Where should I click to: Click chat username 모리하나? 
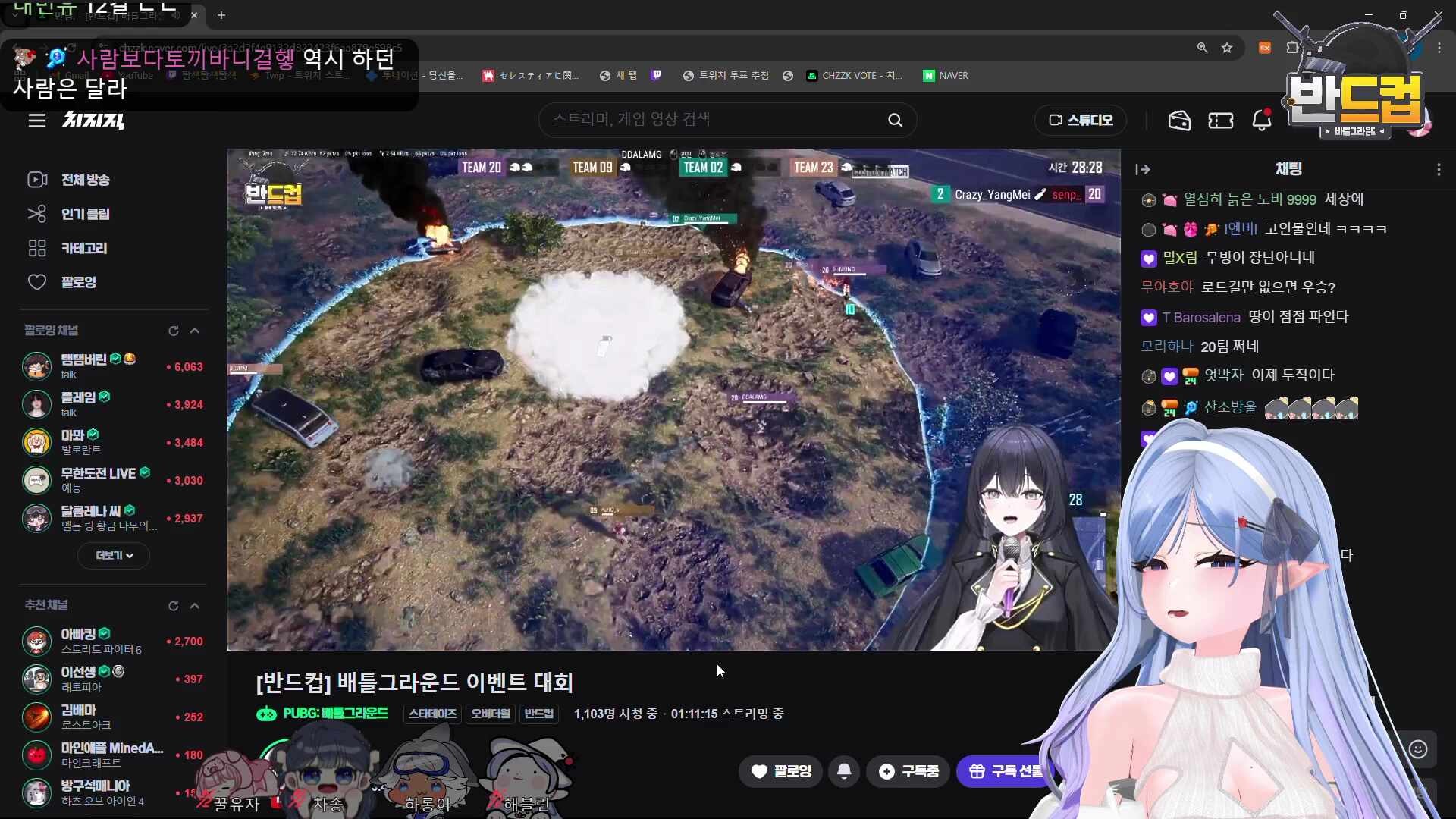(x=1167, y=347)
